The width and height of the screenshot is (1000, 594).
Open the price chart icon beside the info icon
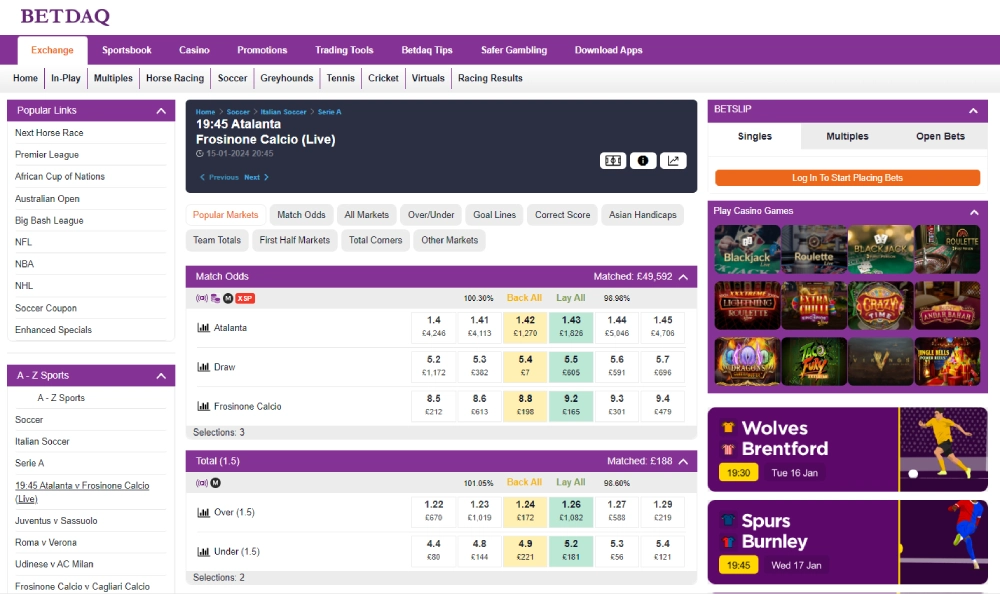tap(672, 160)
